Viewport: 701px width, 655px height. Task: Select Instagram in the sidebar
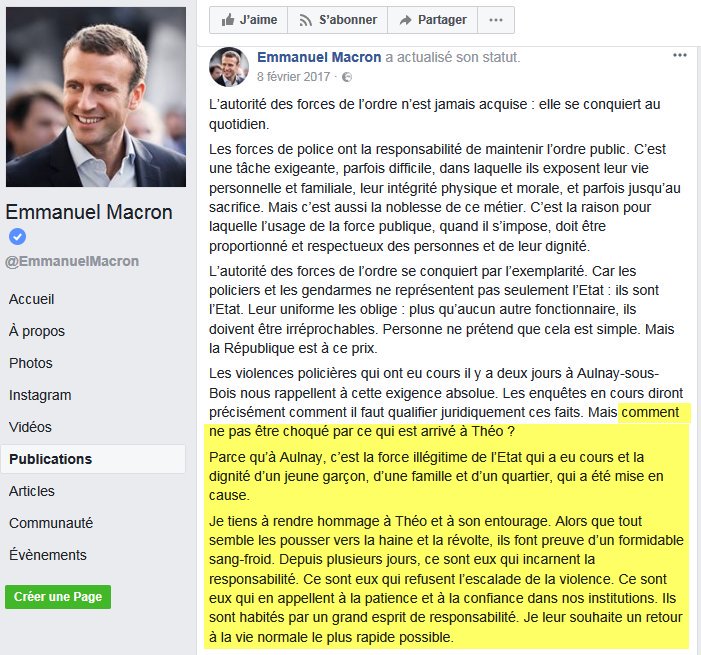click(x=40, y=395)
